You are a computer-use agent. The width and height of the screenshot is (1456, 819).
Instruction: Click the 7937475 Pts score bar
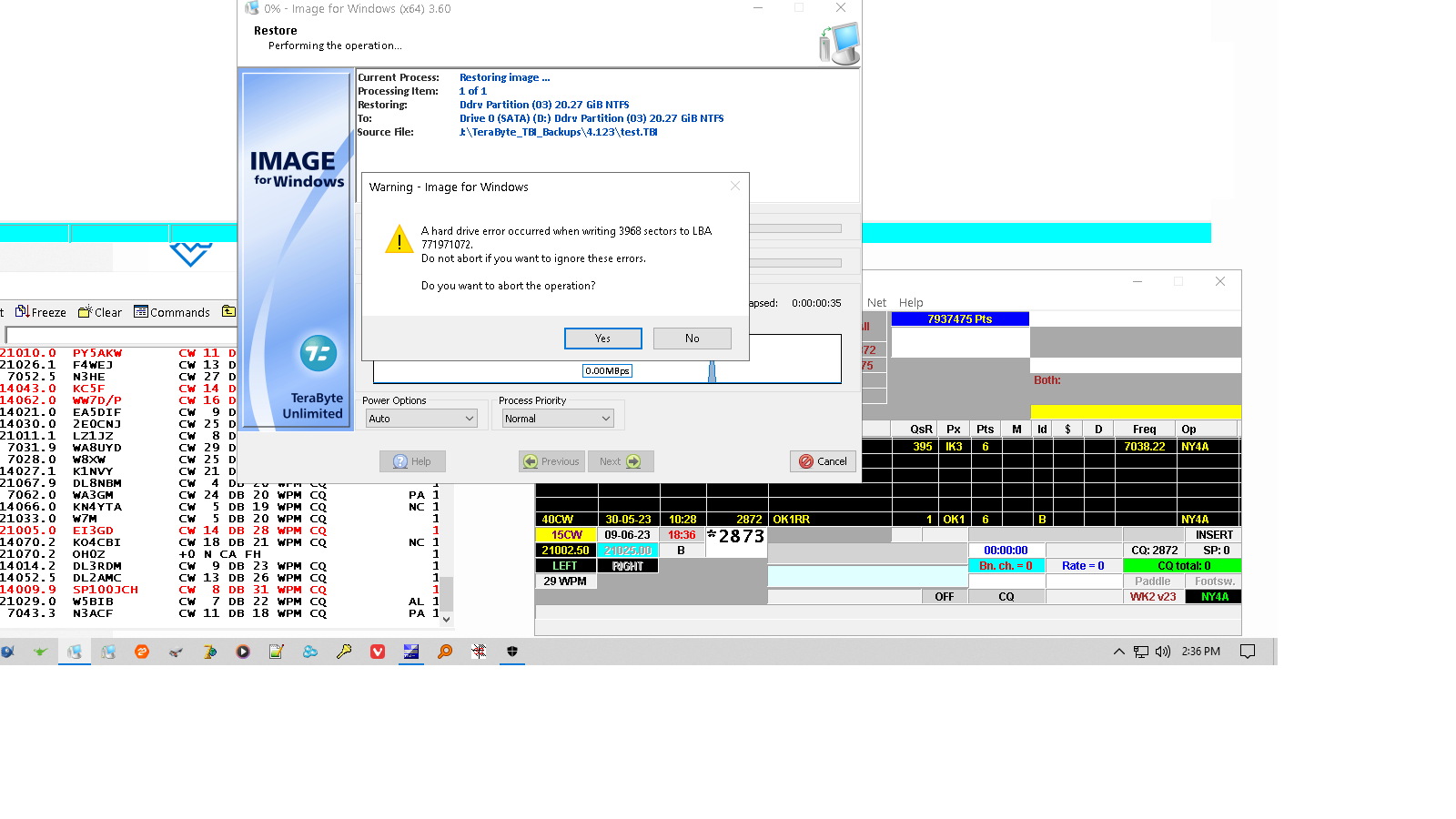tap(960, 319)
